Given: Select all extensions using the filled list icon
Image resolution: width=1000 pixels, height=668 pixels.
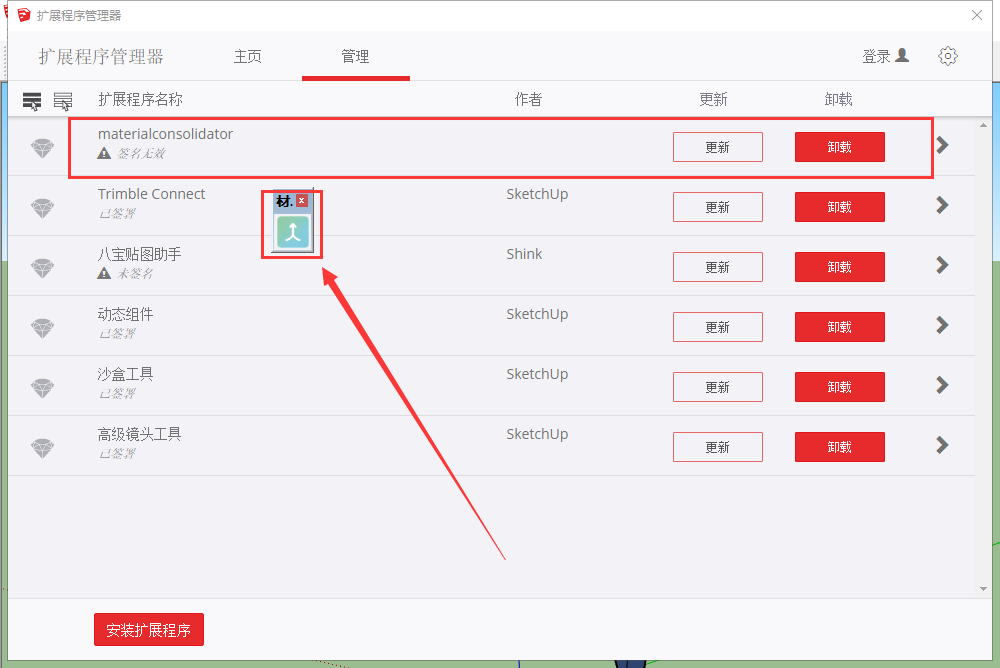Looking at the screenshot, I should (32, 101).
